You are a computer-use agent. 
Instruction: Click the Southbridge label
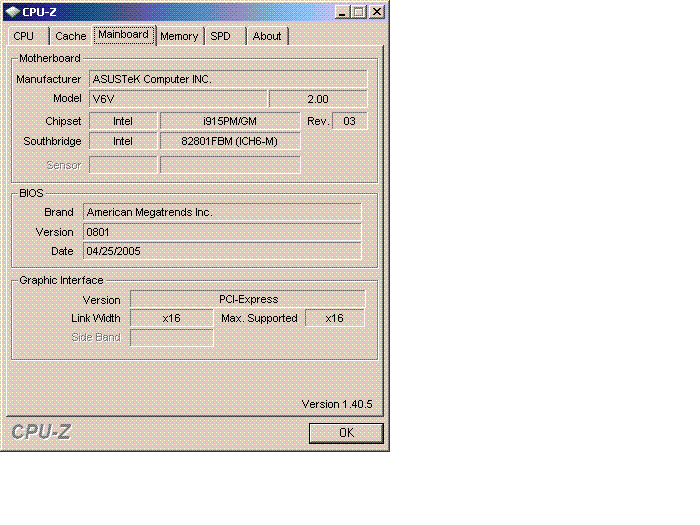(x=52, y=141)
